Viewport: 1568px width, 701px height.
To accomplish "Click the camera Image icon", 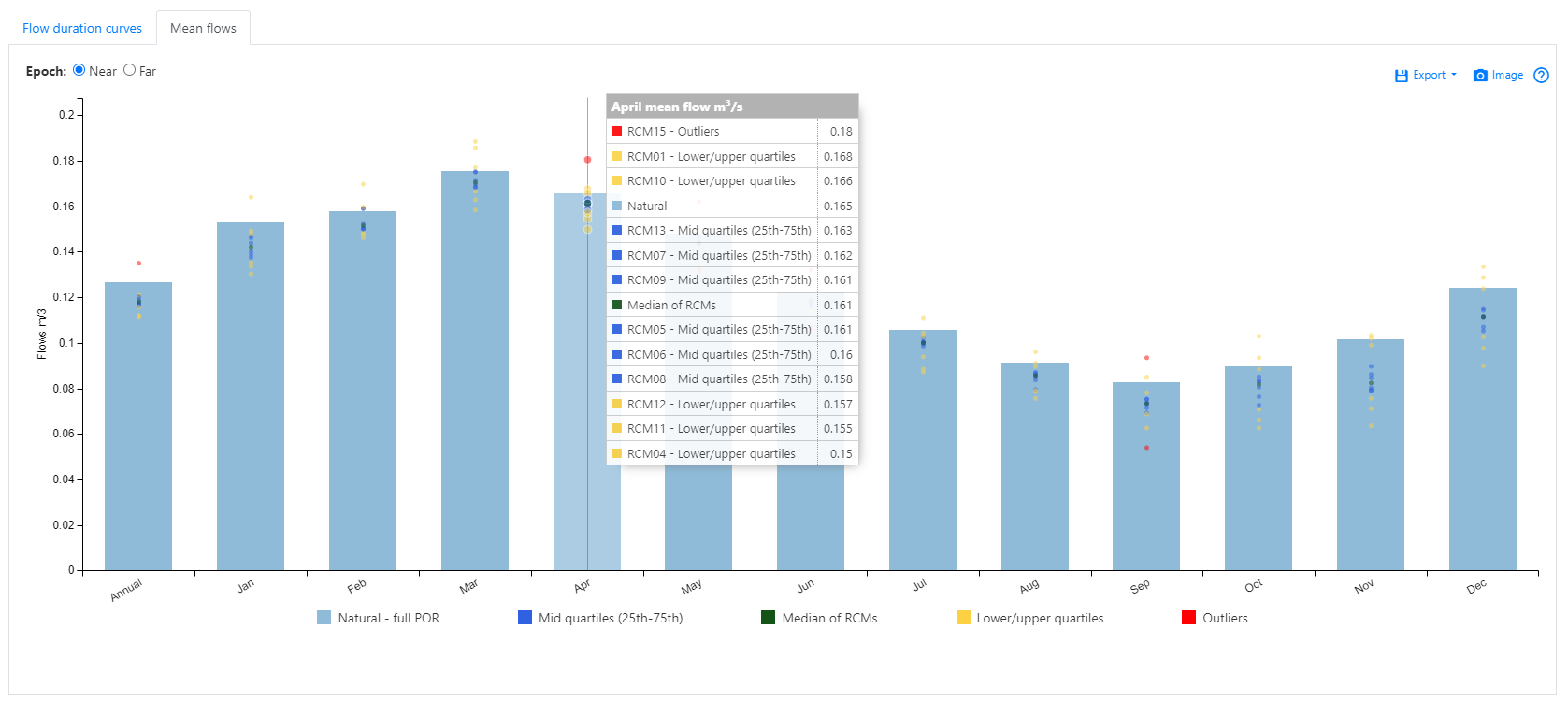I will pyautogui.click(x=1480, y=76).
